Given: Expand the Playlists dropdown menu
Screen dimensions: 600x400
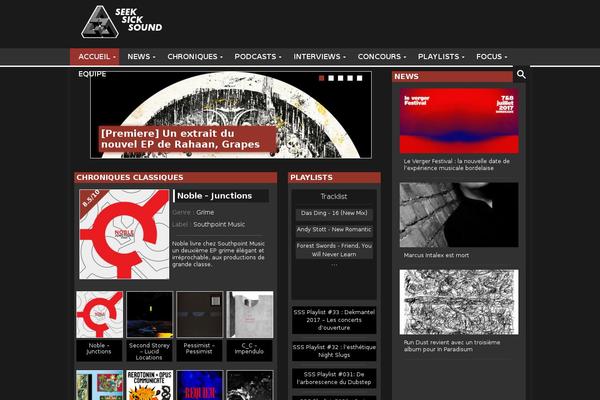Looking at the screenshot, I should point(441,57).
